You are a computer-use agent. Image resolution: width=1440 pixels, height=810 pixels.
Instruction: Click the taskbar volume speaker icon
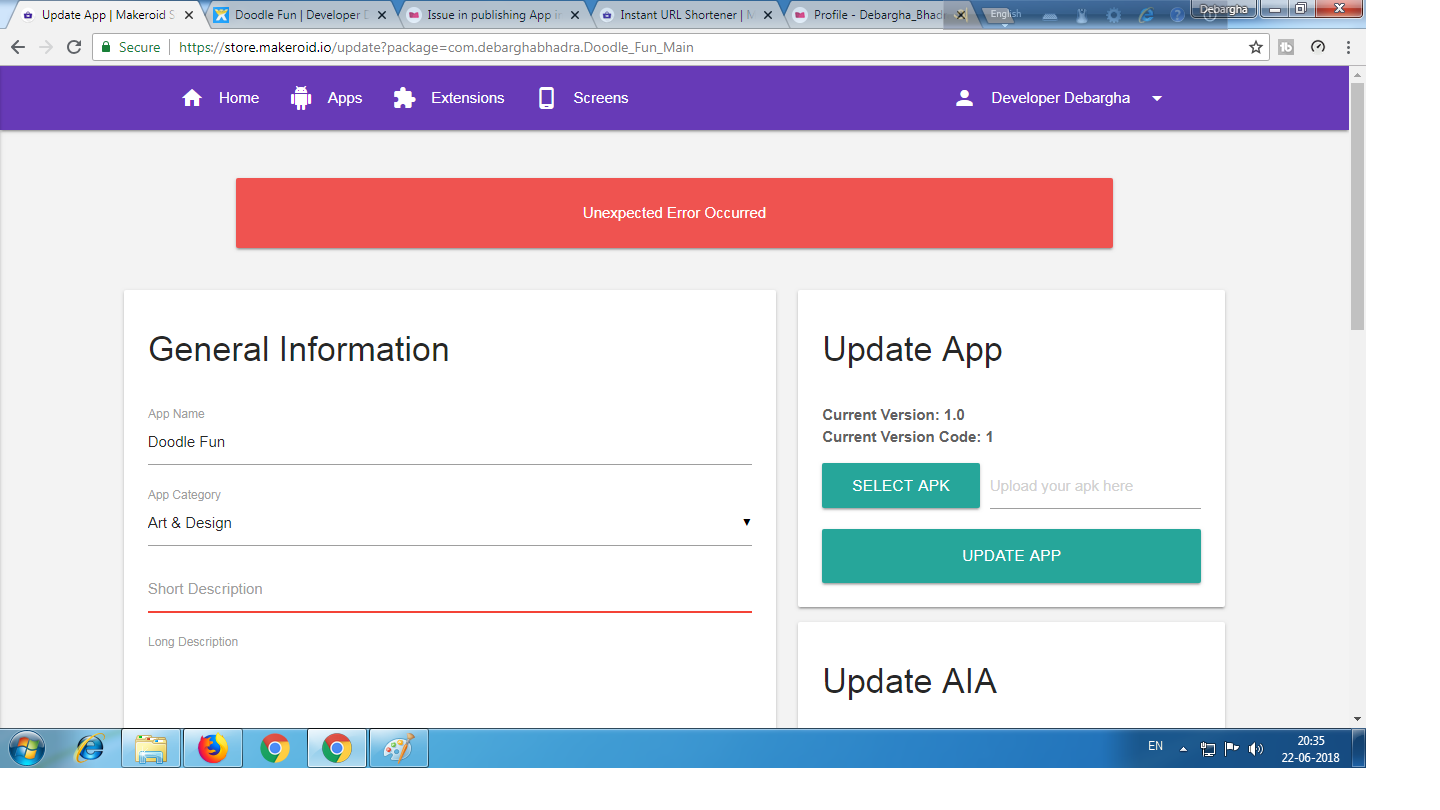tap(1255, 748)
